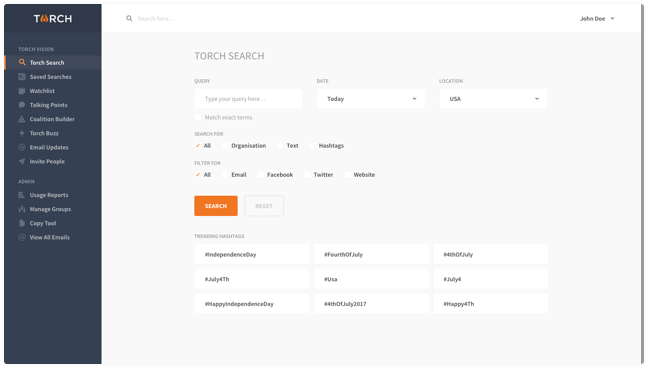The height and width of the screenshot is (368, 648).
Task: Click the Invite People paper plane icon
Action: point(22,161)
